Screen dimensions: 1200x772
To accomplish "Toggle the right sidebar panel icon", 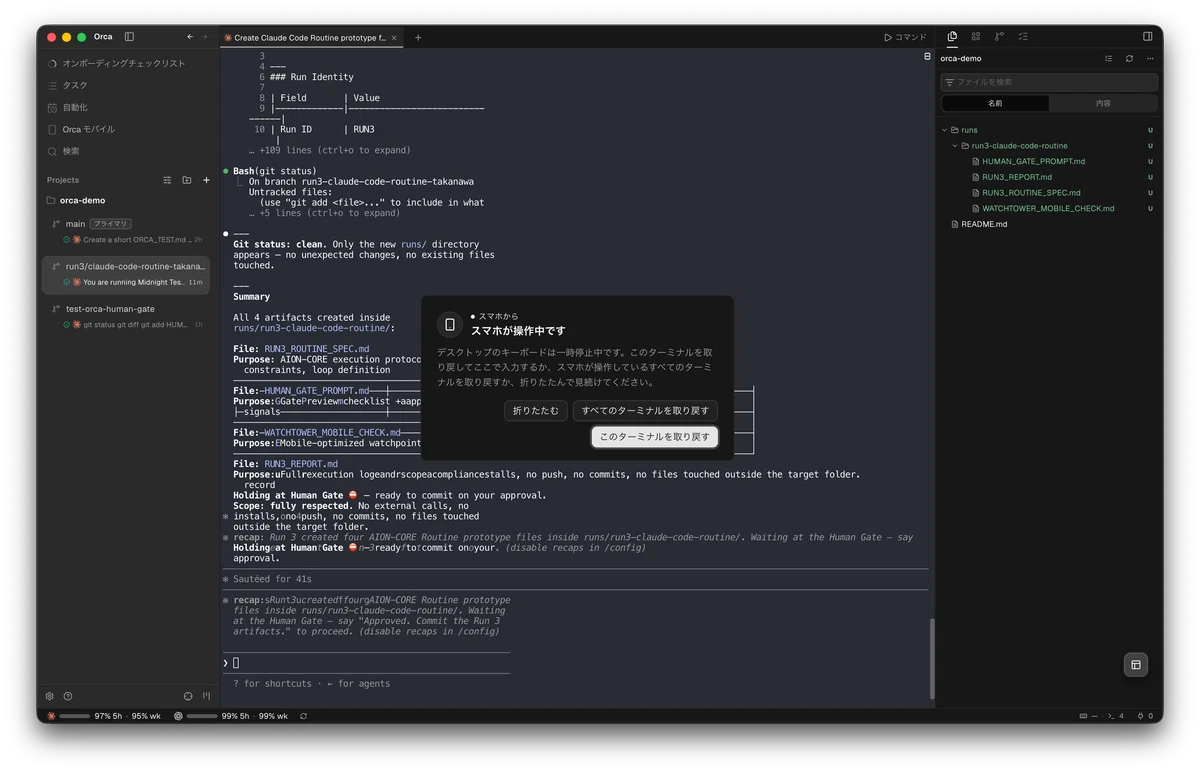I will point(1147,37).
